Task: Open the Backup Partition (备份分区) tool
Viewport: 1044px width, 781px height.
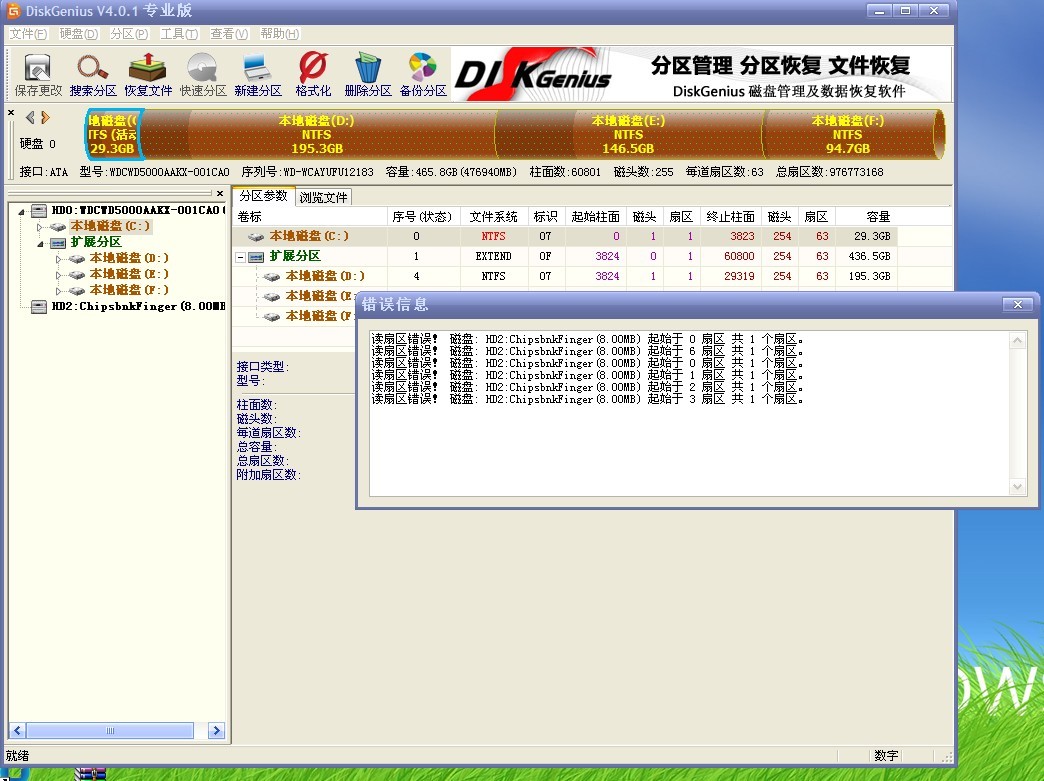Action: [x=423, y=75]
